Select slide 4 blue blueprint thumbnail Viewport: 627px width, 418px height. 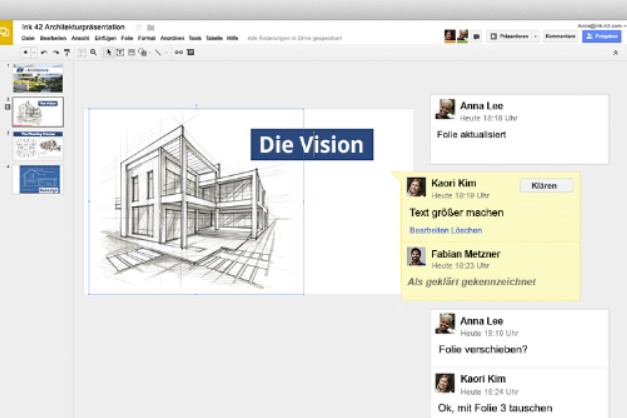[39, 180]
